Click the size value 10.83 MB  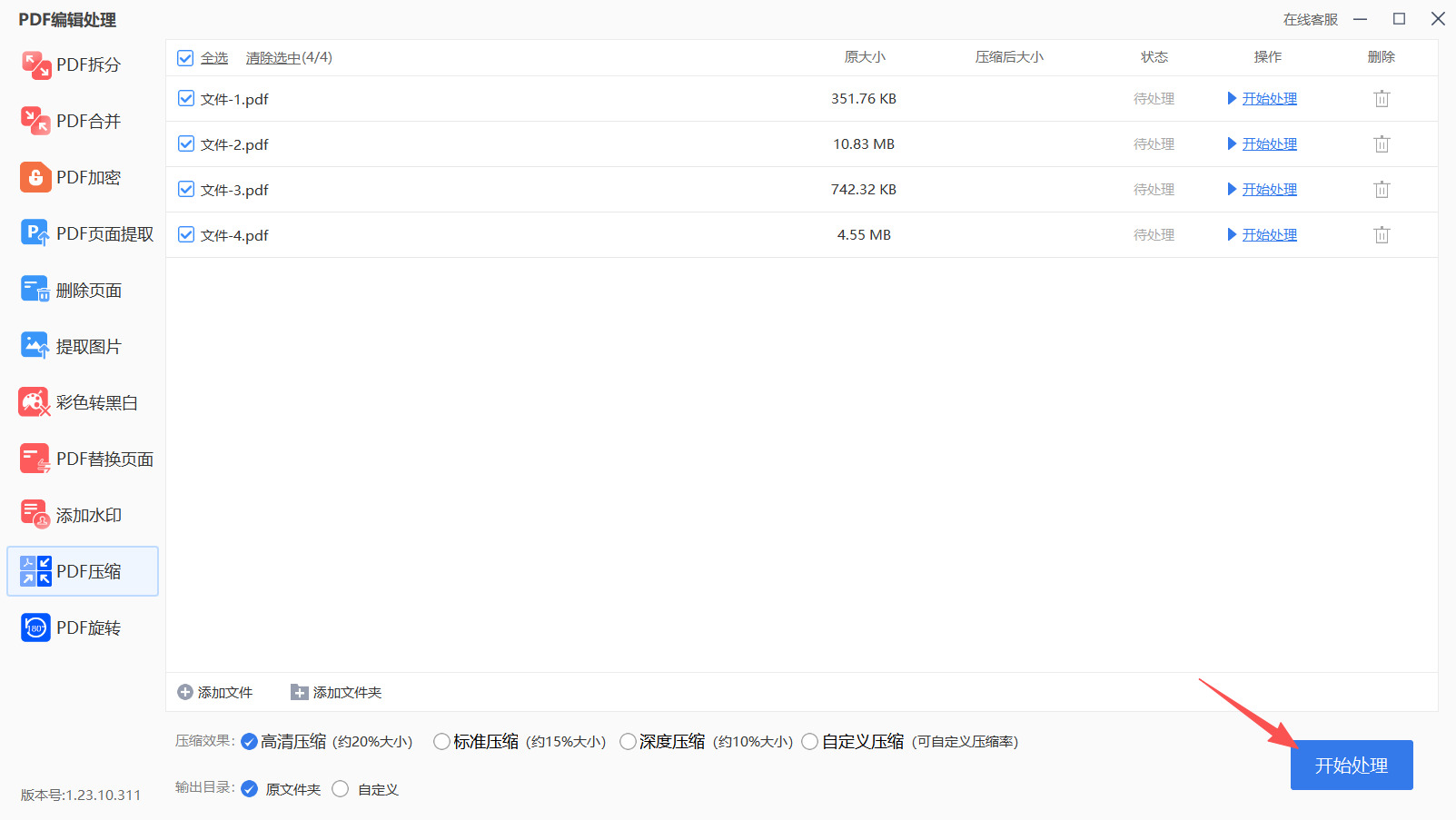[x=864, y=144]
